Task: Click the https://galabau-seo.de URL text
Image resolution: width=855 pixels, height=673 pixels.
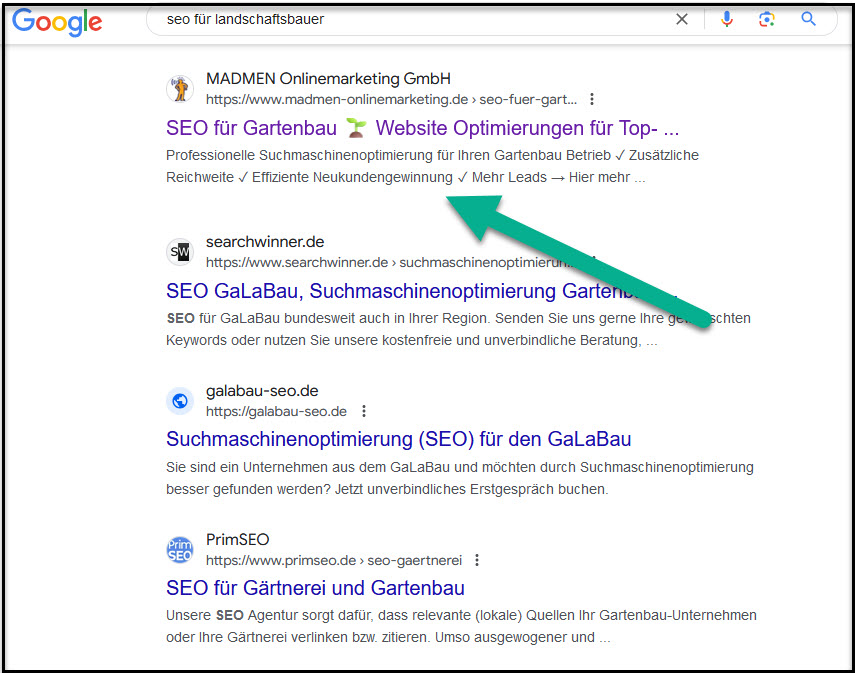Action: click(276, 412)
